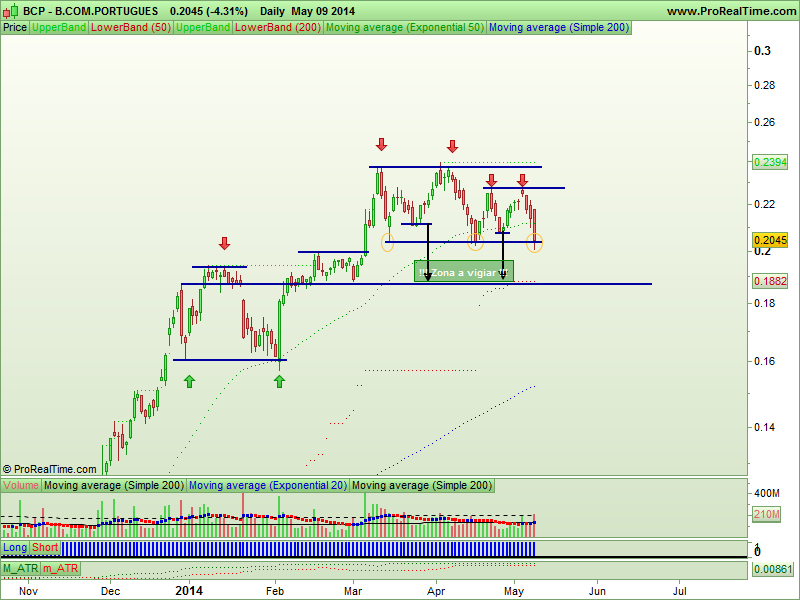Click the Nov month label on time axis
This screenshot has height=600, width=800.
[x=28, y=591]
